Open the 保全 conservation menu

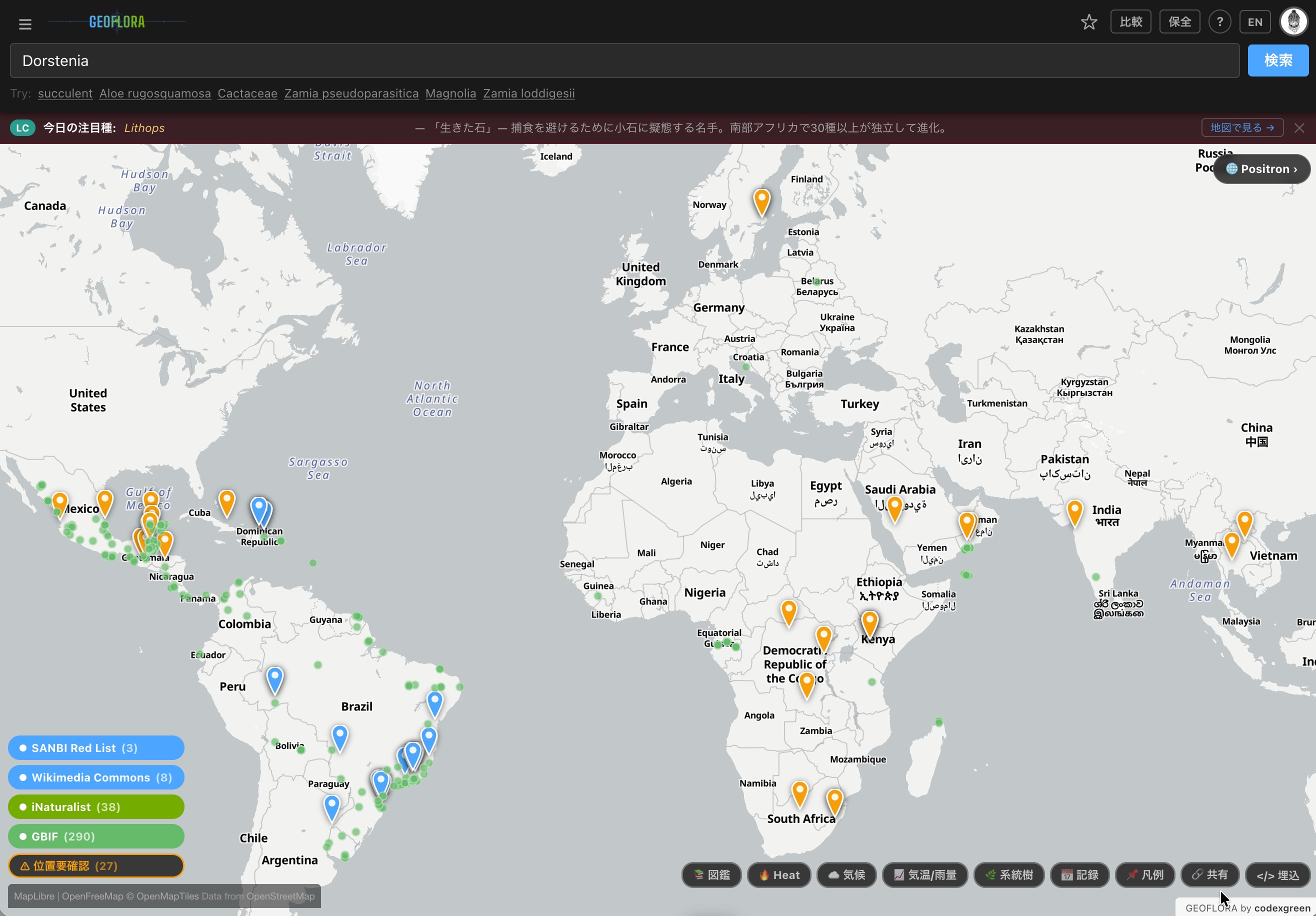pyautogui.click(x=1179, y=22)
